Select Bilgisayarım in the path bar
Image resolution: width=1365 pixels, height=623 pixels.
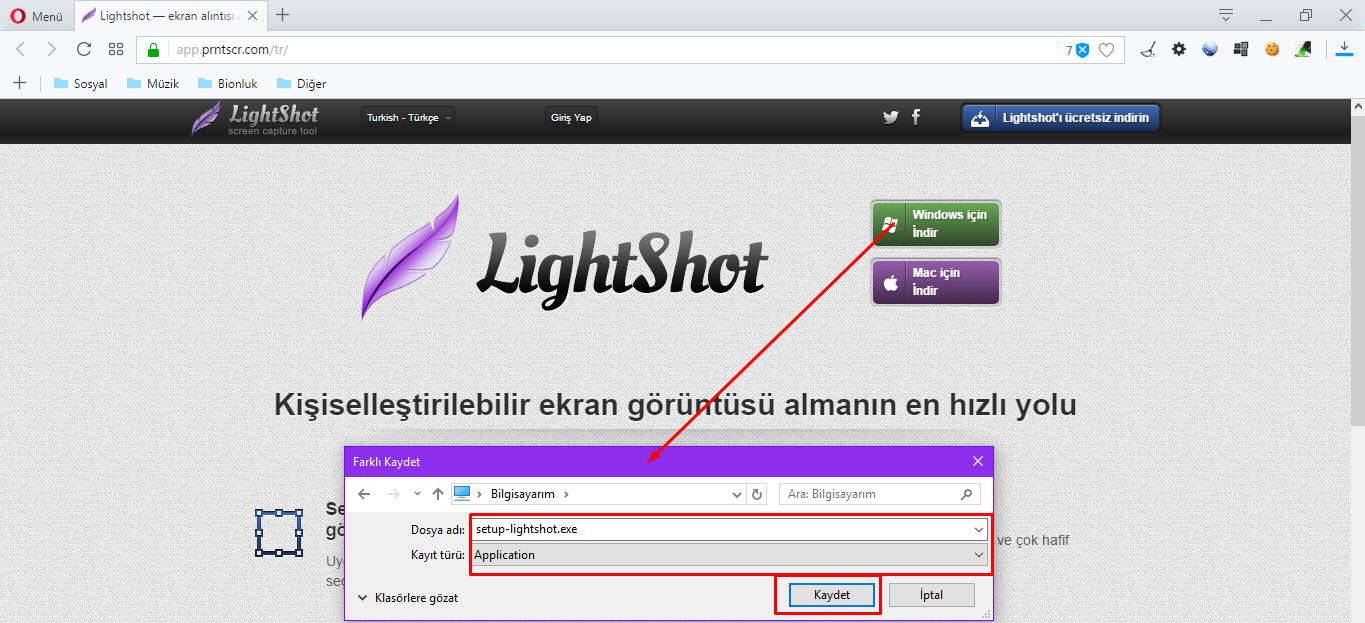(x=523, y=494)
